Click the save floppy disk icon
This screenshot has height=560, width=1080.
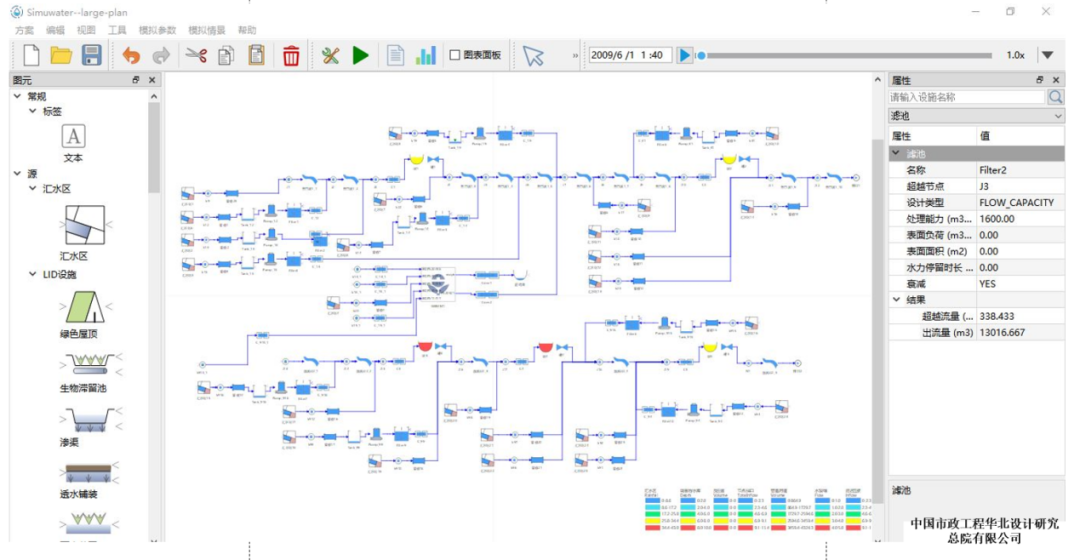coord(91,56)
